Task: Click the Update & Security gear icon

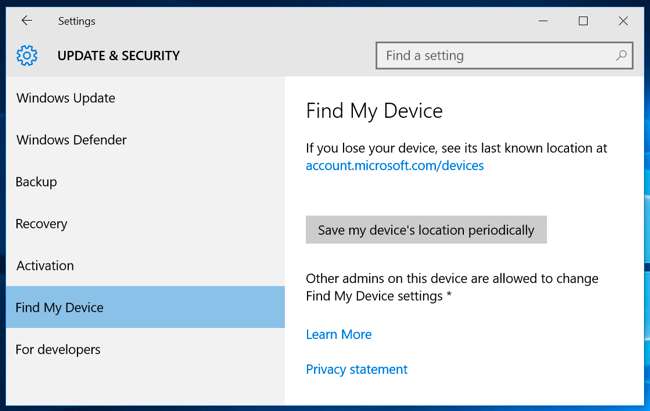Action: click(27, 56)
